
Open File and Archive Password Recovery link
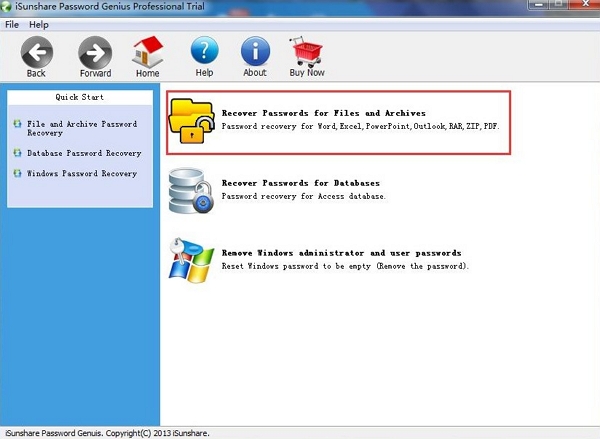pos(82,128)
